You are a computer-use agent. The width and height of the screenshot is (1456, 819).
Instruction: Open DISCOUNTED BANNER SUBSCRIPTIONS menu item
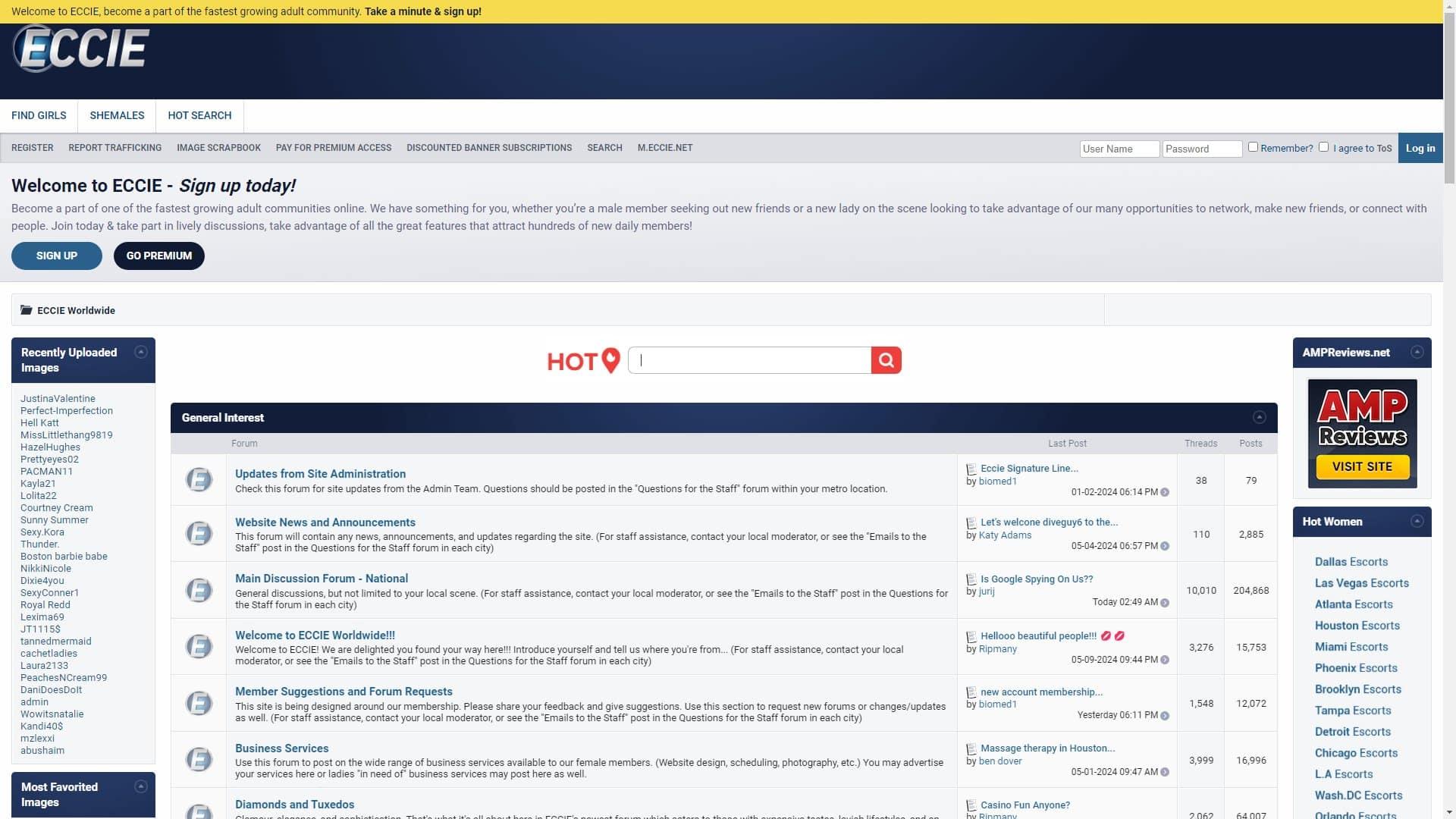coord(489,148)
